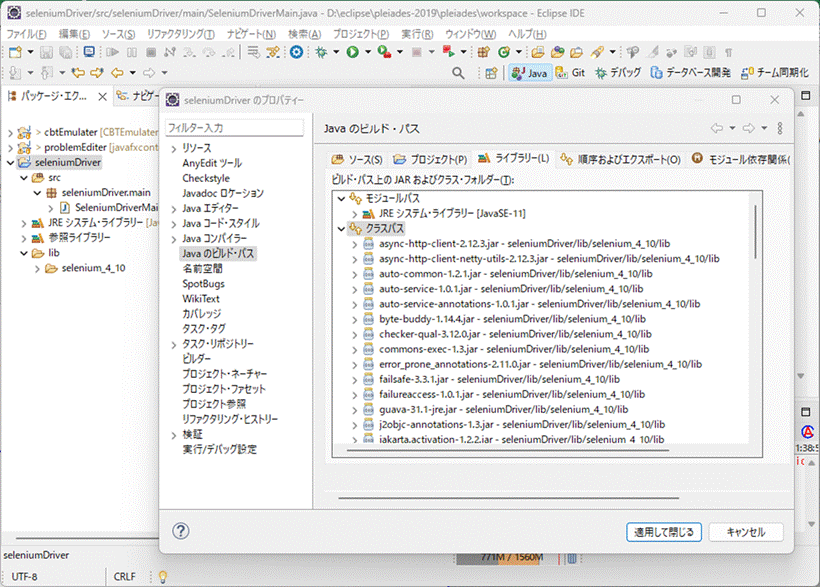Click the New Java Package icon
Image resolution: width=820 pixels, height=587 pixels.
484,52
